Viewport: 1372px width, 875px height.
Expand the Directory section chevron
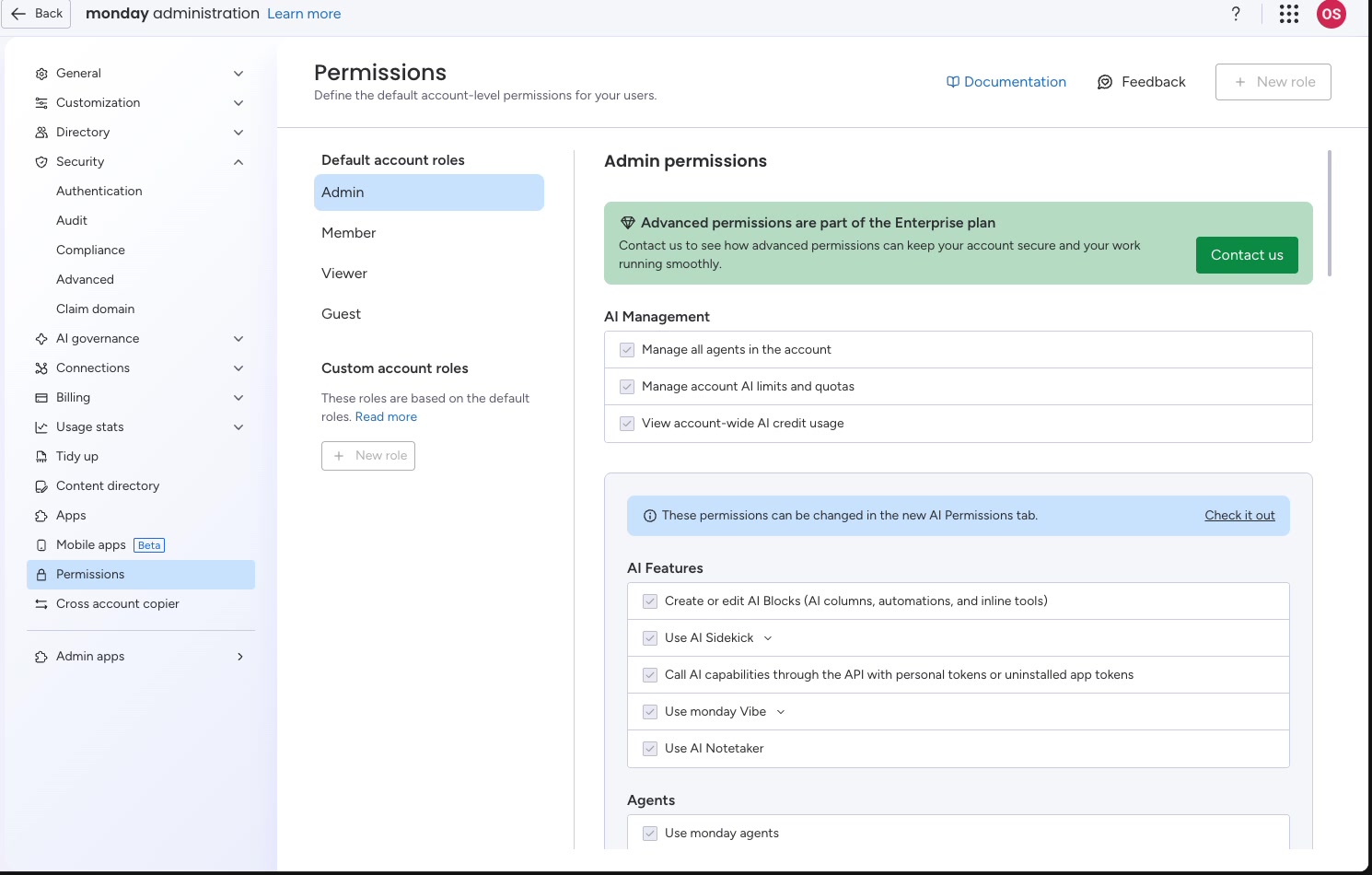pyautogui.click(x=238, y=133)
